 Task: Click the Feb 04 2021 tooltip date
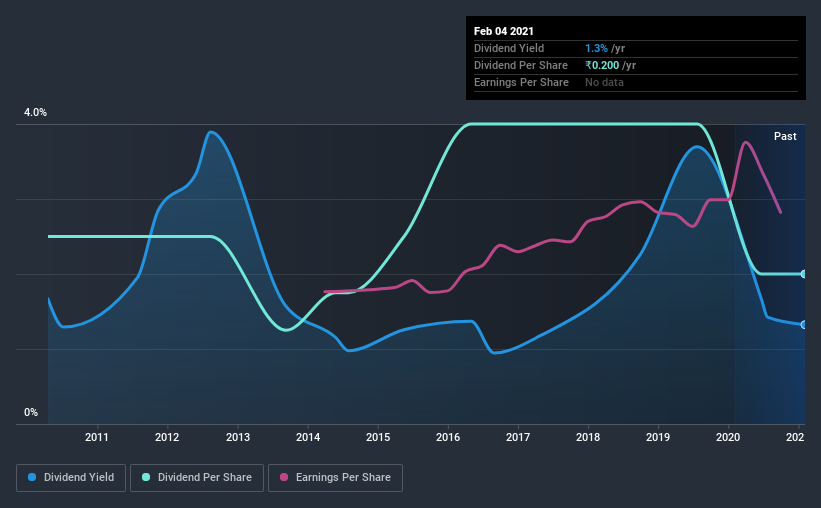(504, 31)
